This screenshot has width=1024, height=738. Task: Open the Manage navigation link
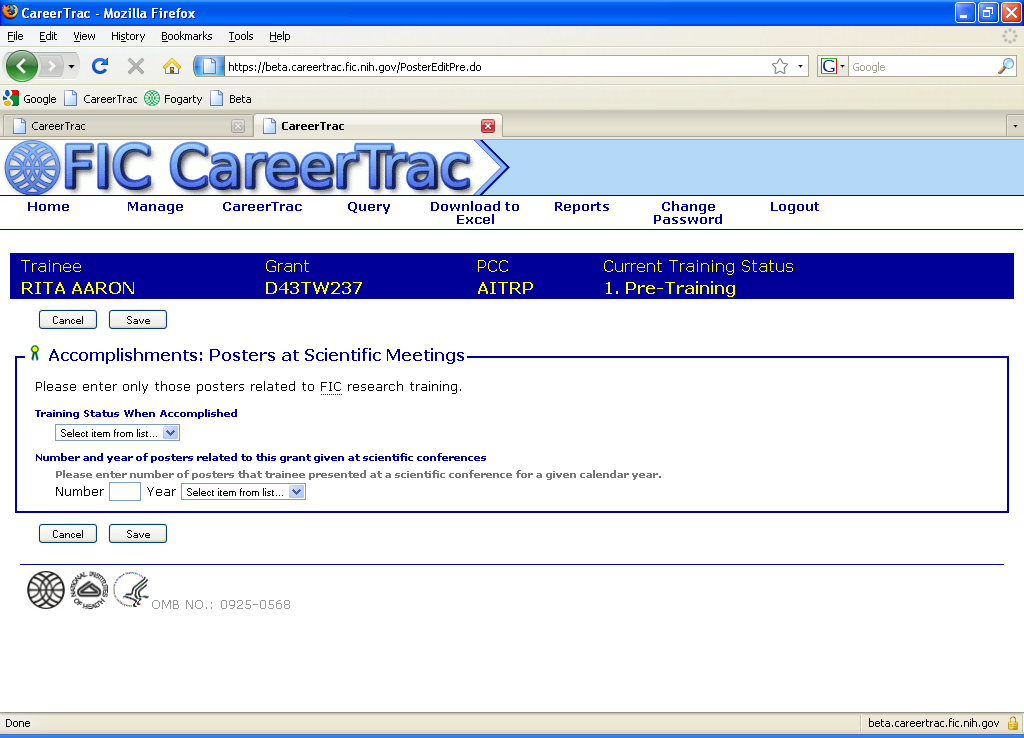coord(155,206)
